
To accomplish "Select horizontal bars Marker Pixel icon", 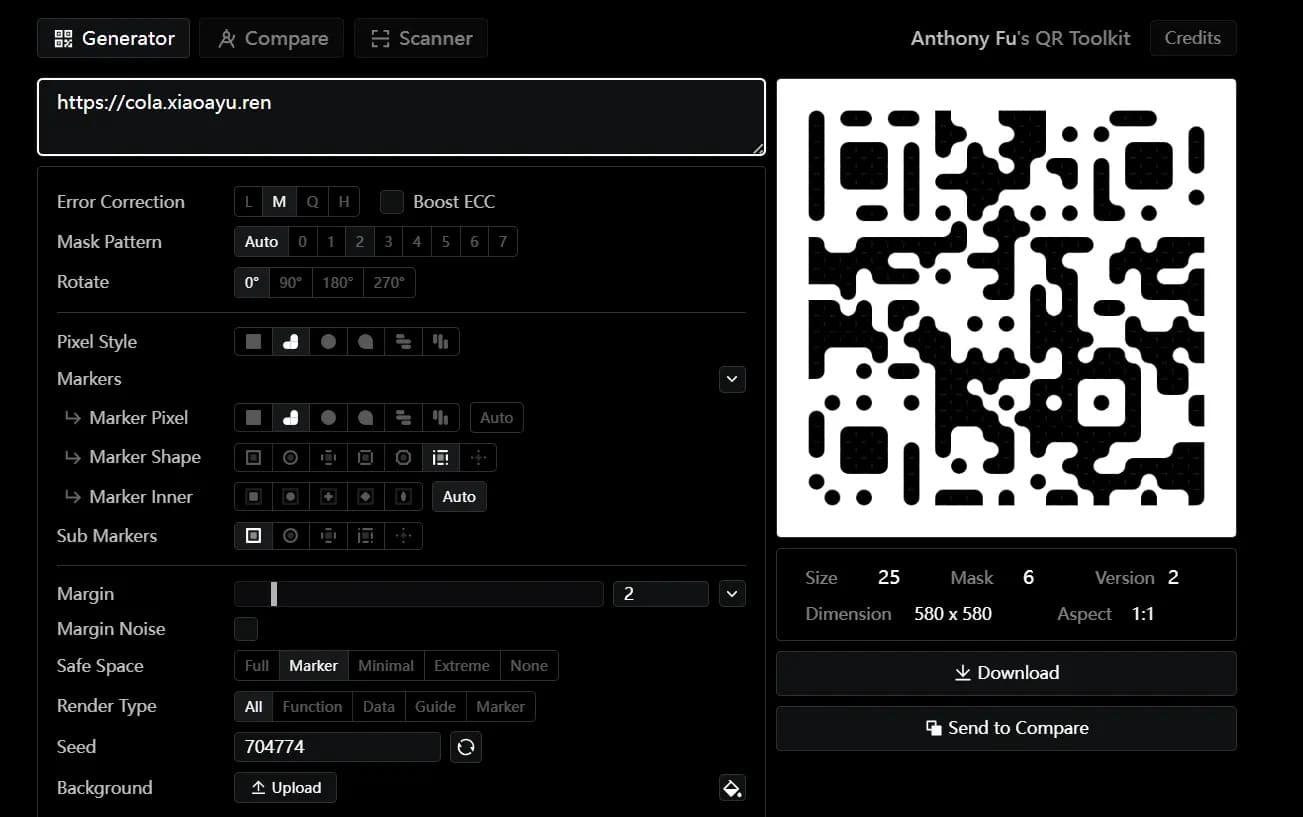I will 403,418.
